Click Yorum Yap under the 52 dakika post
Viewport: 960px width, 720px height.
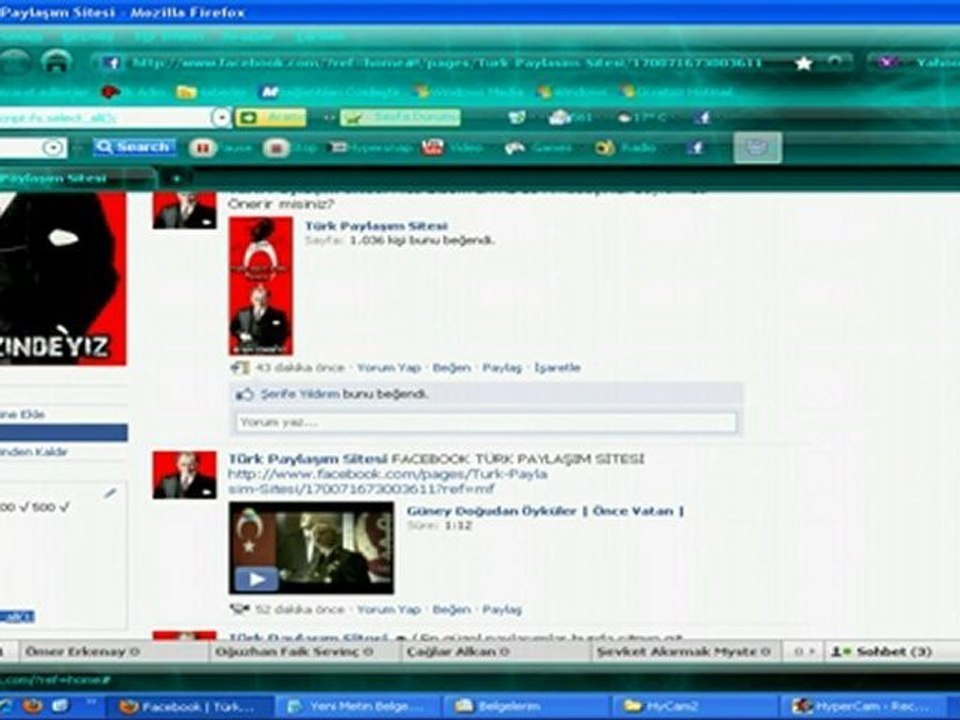coord(389,610)
